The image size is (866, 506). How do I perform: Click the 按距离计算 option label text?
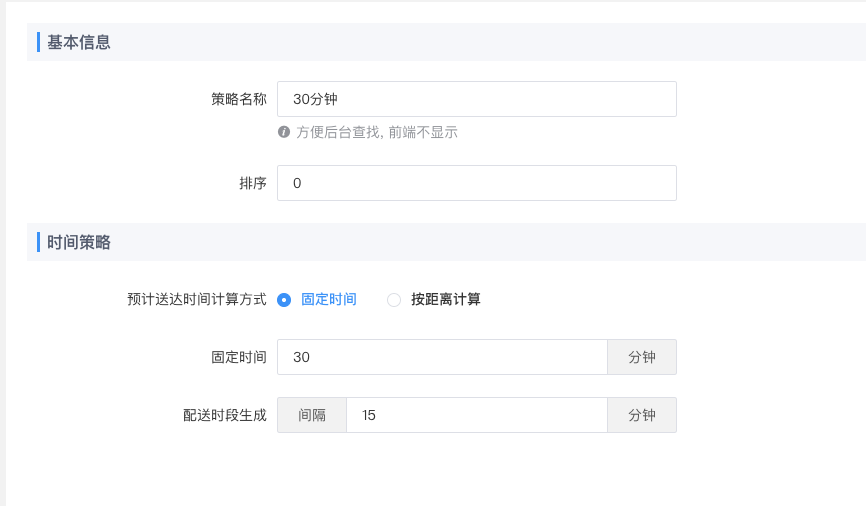[445, 299]
